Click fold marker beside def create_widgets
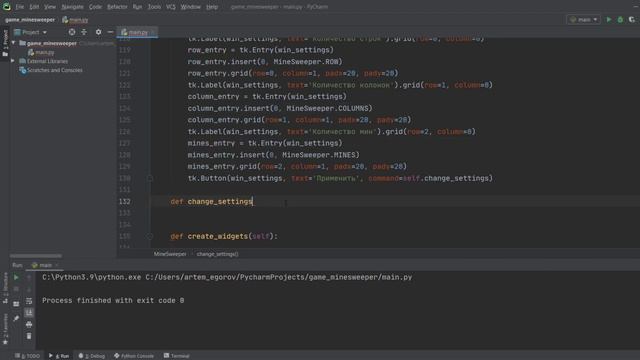The image size is (640, 360). (150, 236)
